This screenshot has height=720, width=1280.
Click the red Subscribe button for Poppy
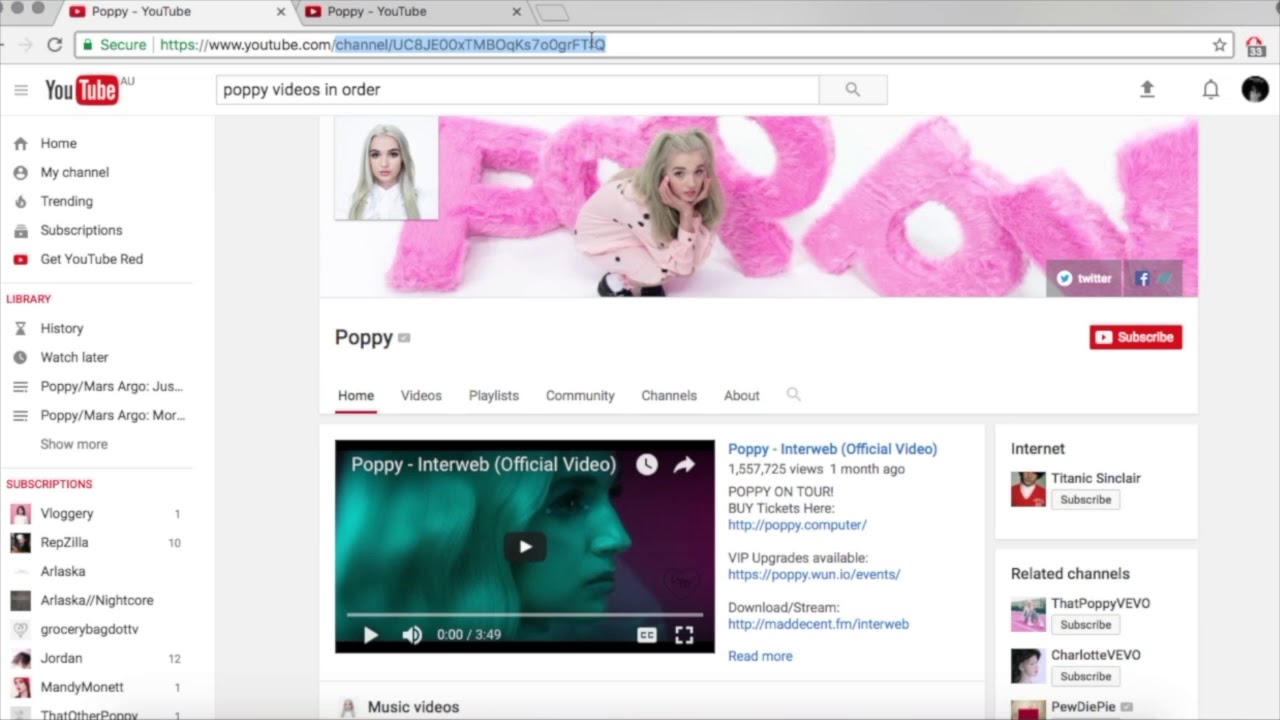(x=1136, y=337)
